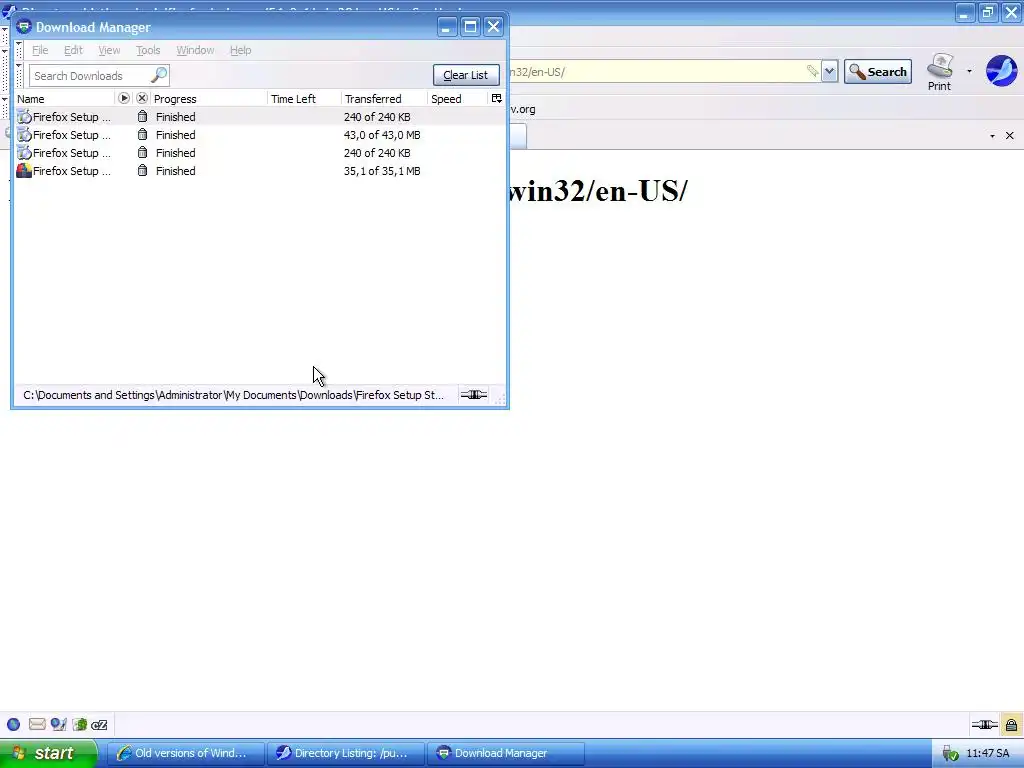The image size is (1024, 768).
Task: Open Mail from the component bar
Action: click(37, 724)
